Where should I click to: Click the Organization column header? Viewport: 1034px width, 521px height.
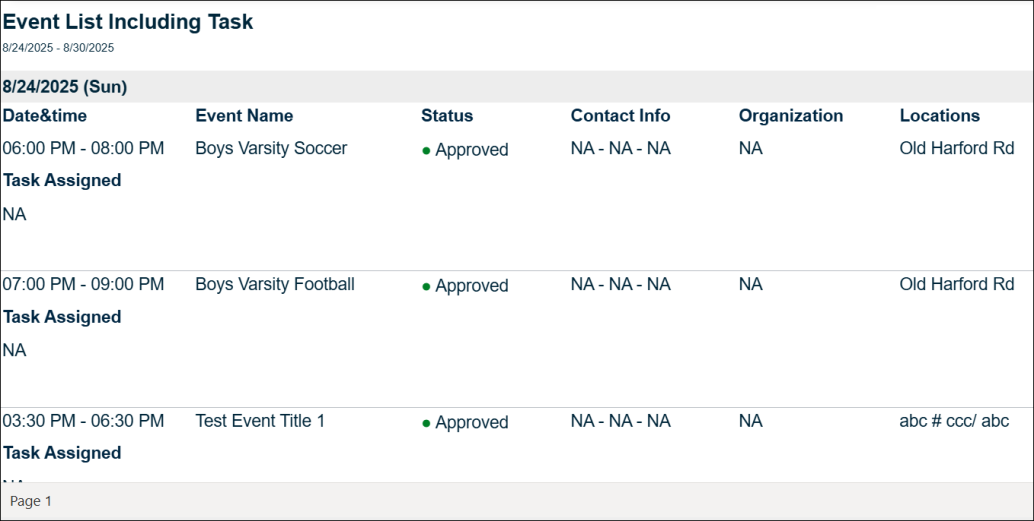791,115
